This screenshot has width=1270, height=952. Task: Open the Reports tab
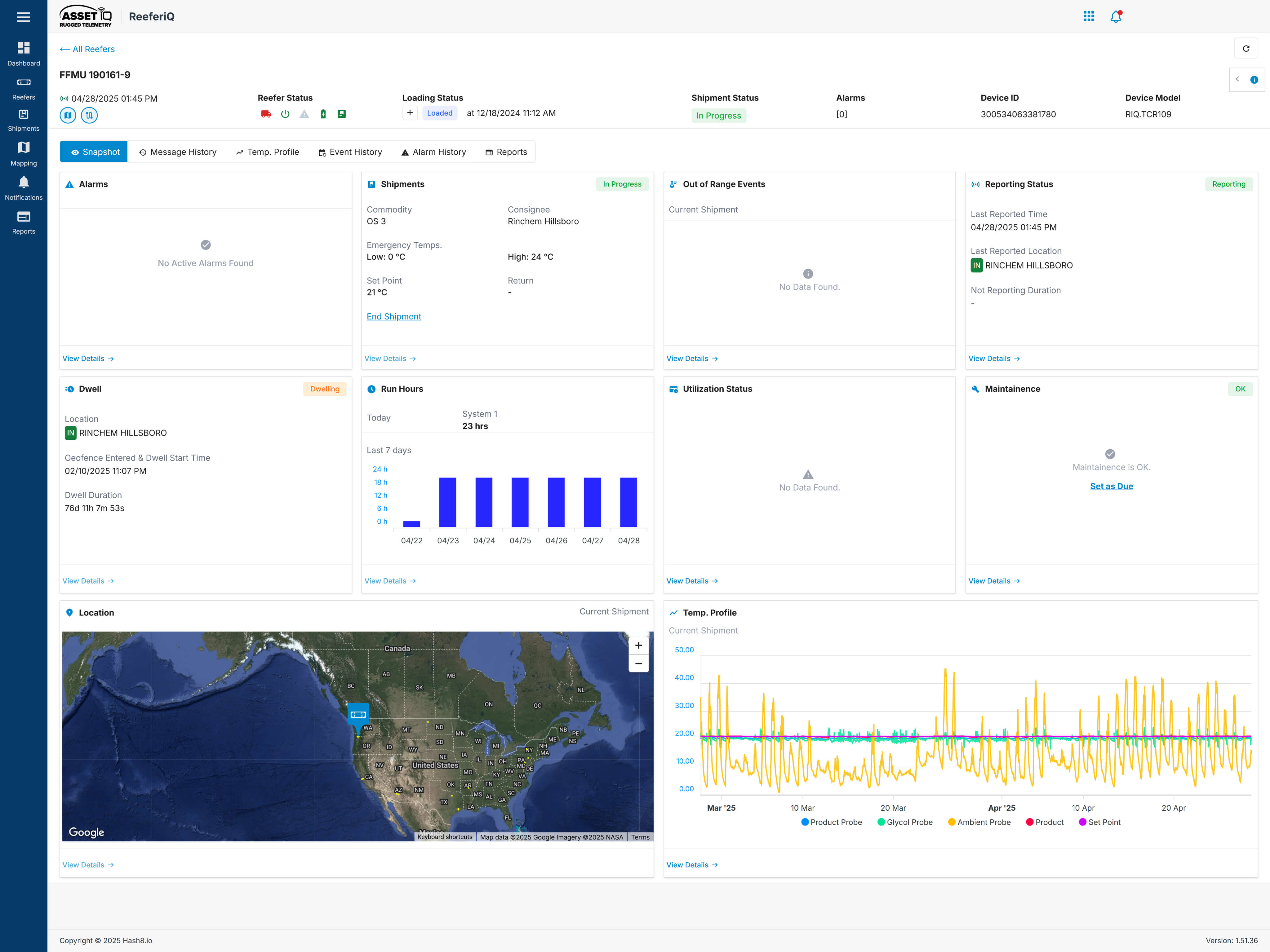point(506,152)
